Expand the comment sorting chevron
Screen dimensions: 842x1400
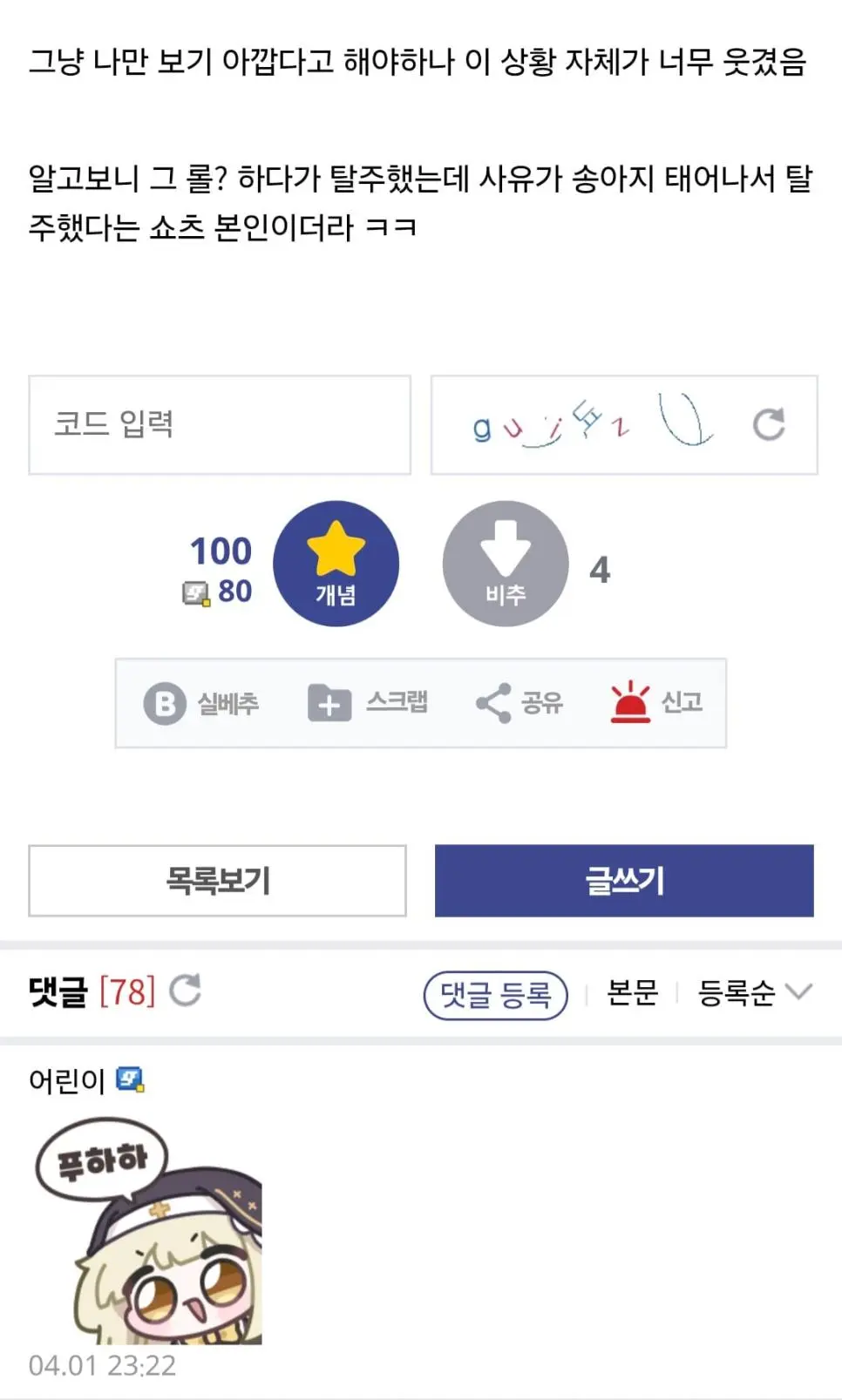(x=798, y=993)
